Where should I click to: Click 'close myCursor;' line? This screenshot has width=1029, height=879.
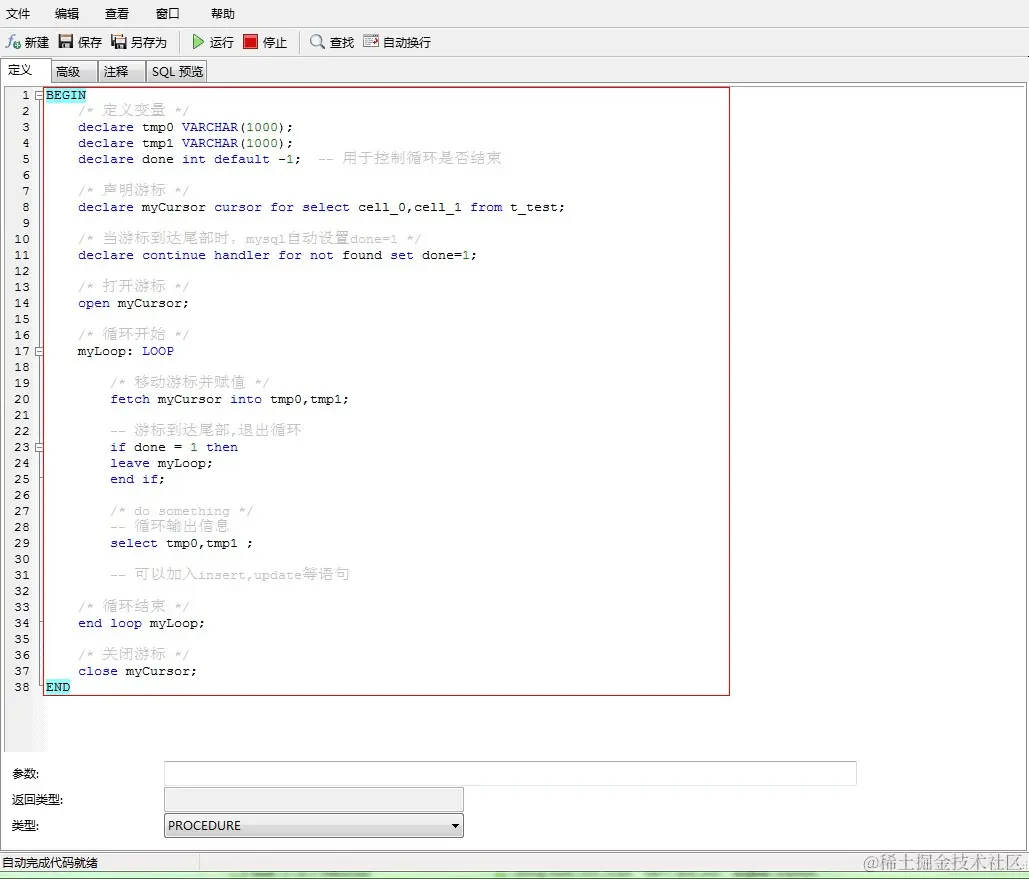tap(137, 672)
